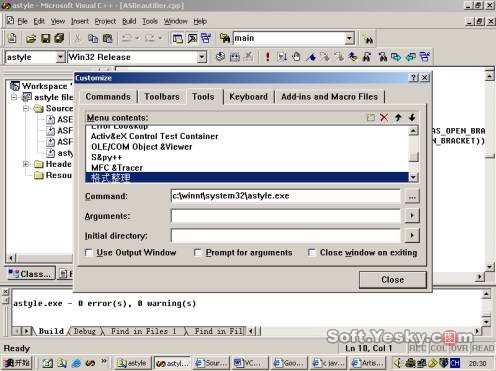Viewport: 496px width, 371px height.
Task: Switch to the Keyboard tab
Action: (x=248, y=97)
